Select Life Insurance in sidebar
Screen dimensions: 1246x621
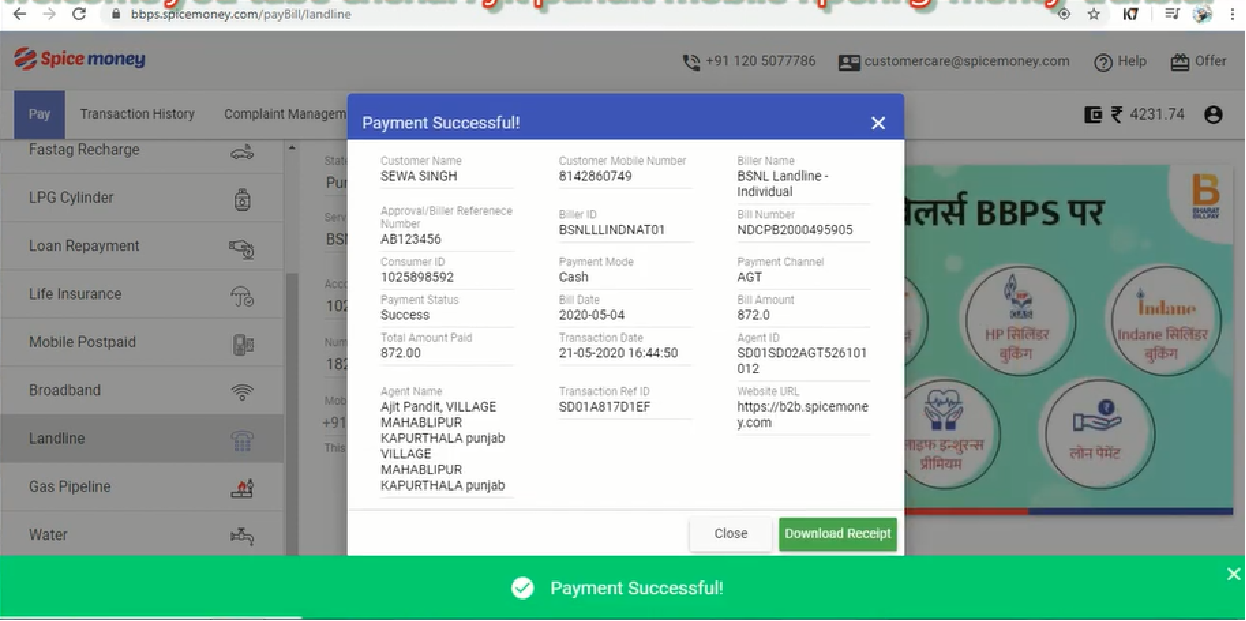[x=142, y=294]
